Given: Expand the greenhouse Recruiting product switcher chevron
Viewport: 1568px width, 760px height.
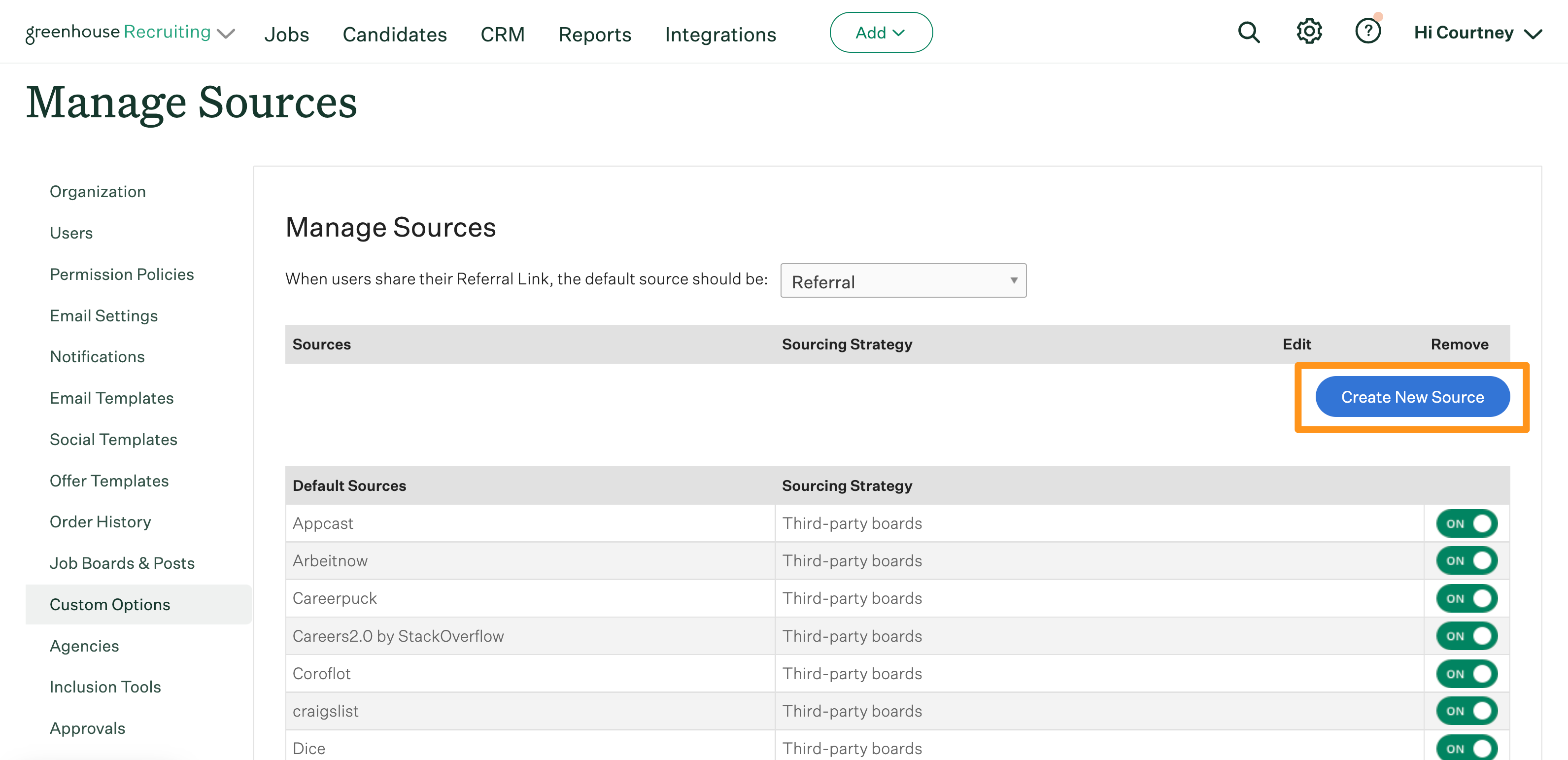Looking at the screenshot, I should click(226, 34).
